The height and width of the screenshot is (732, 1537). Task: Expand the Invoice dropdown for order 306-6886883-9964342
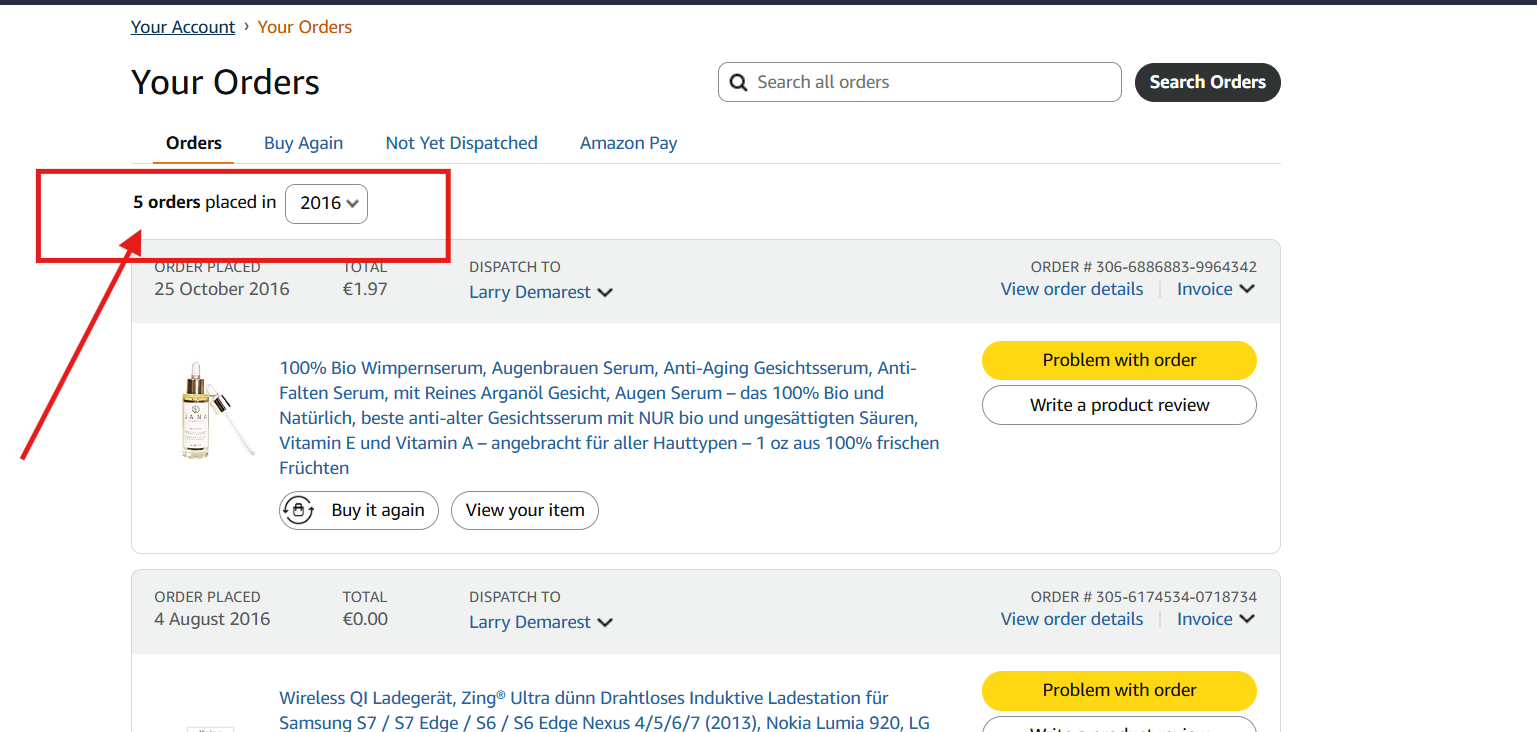[1215, 288]
